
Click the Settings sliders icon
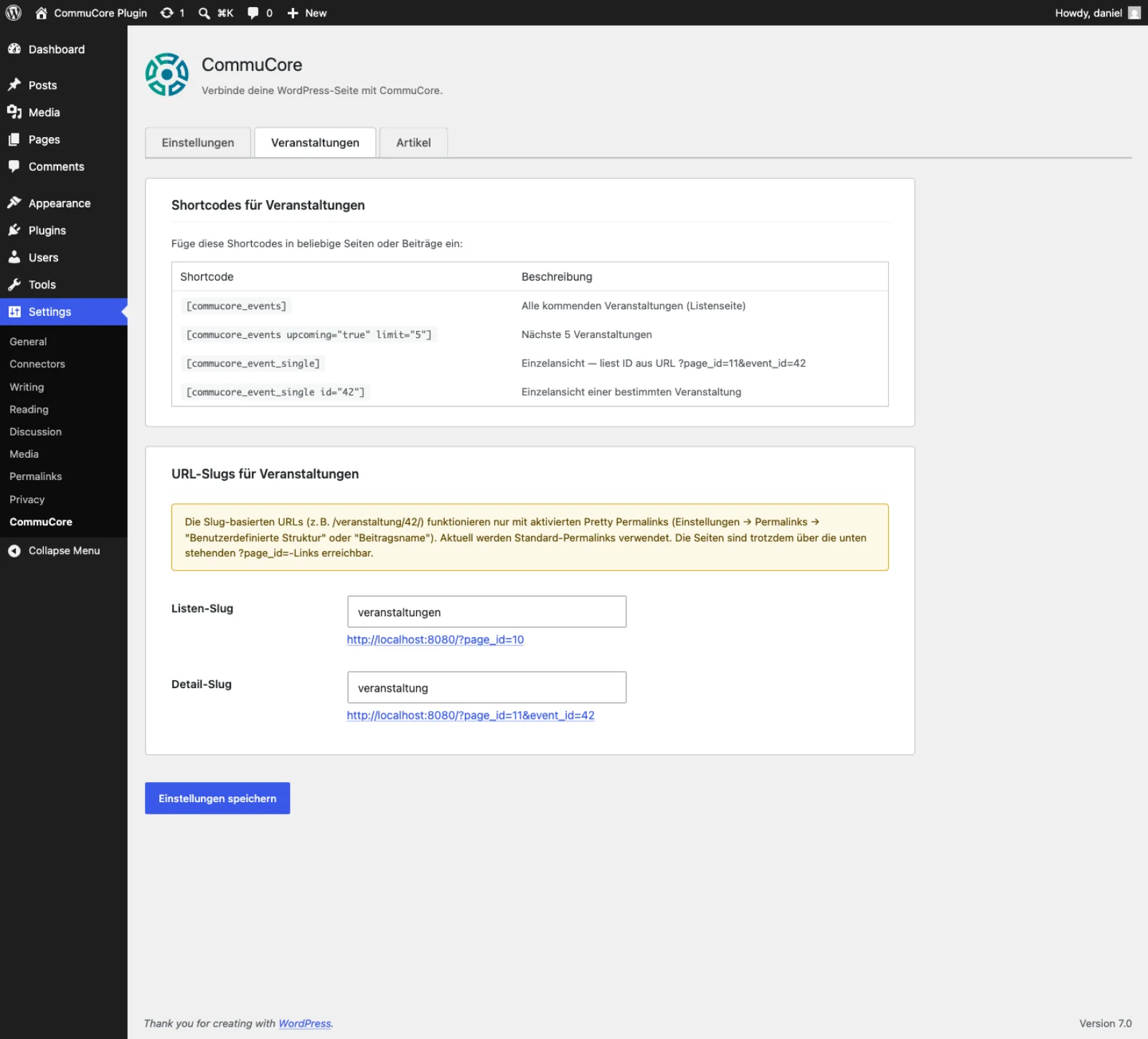pos(14,311)
